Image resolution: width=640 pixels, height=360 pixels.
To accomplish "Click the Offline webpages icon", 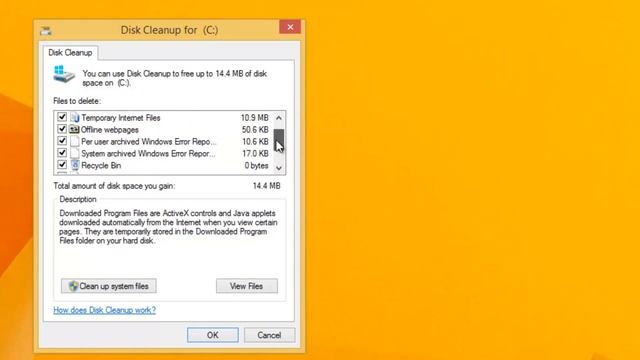I will click(x=74, y=129).
